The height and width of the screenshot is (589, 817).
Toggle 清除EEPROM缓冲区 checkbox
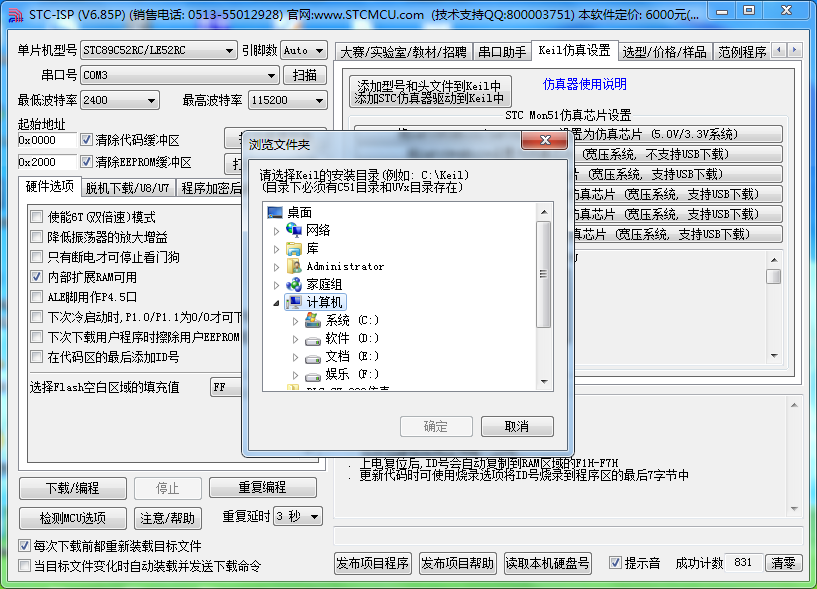(86, 162)
